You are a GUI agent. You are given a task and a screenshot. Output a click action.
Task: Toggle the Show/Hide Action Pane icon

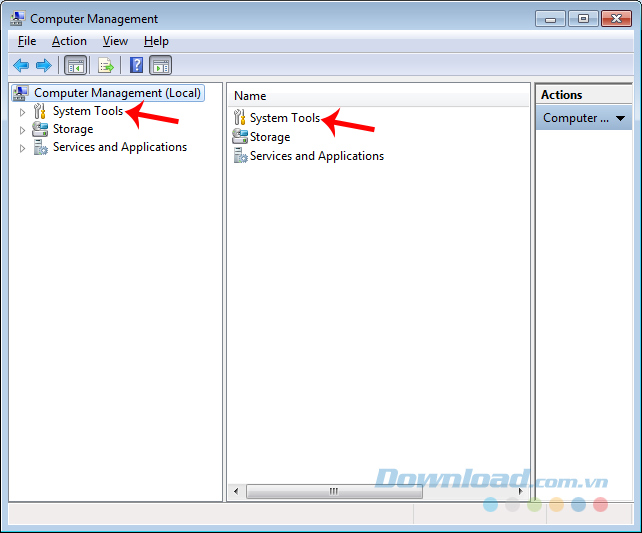(160, 65)
